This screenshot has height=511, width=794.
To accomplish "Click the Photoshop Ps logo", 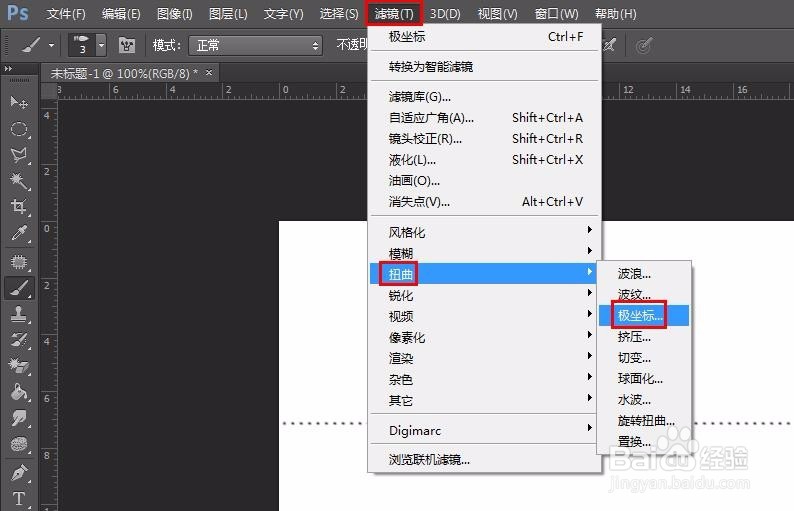I will click(x=18, y=13).
